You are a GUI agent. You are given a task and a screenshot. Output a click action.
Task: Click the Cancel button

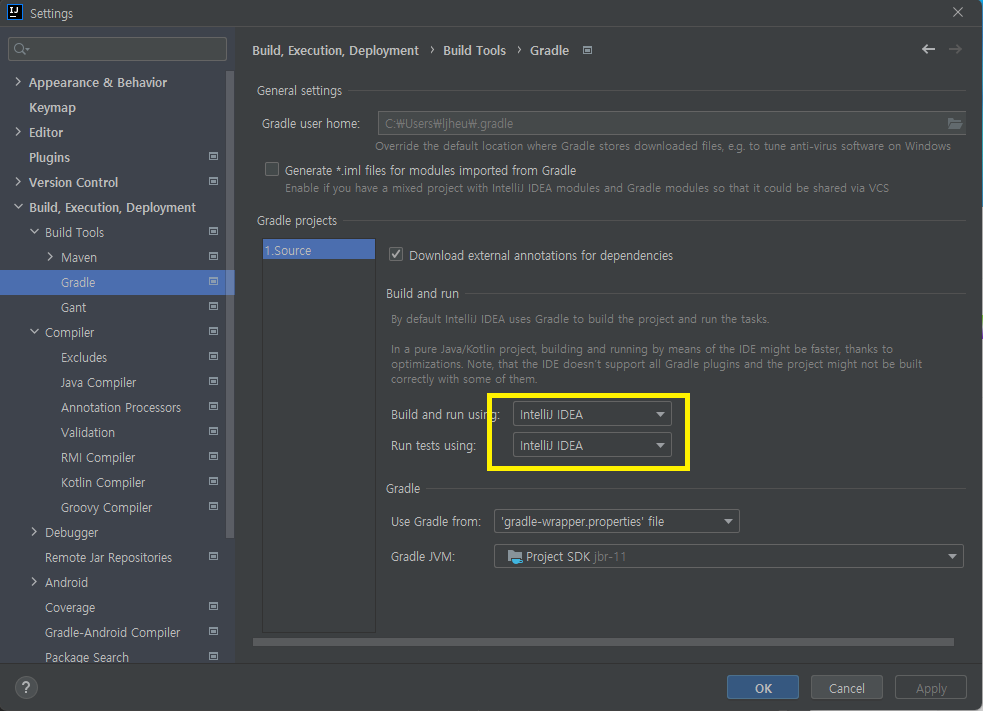pos(847,688)
